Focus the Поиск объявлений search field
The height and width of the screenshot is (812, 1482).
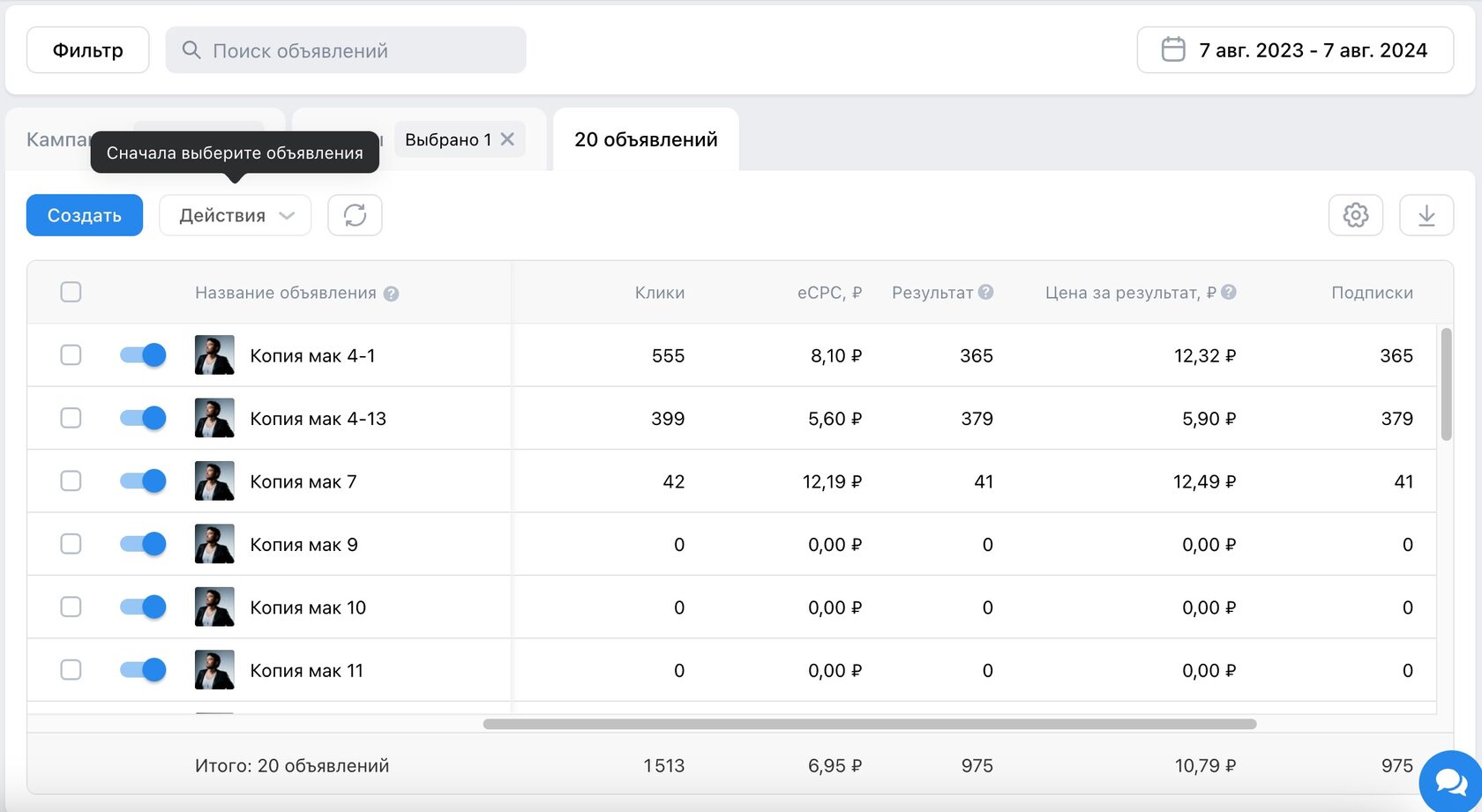coord(346,50)
